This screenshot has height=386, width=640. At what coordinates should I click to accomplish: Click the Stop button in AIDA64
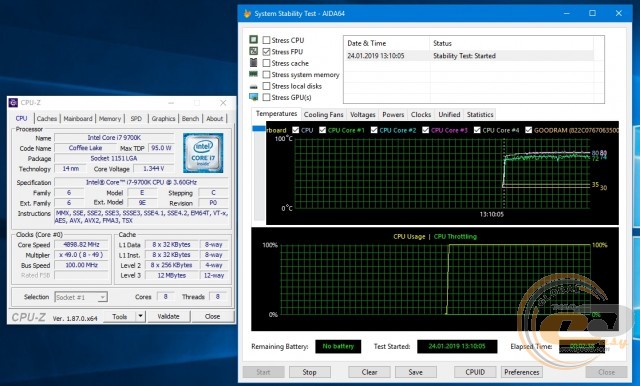(x=309, y=372)
